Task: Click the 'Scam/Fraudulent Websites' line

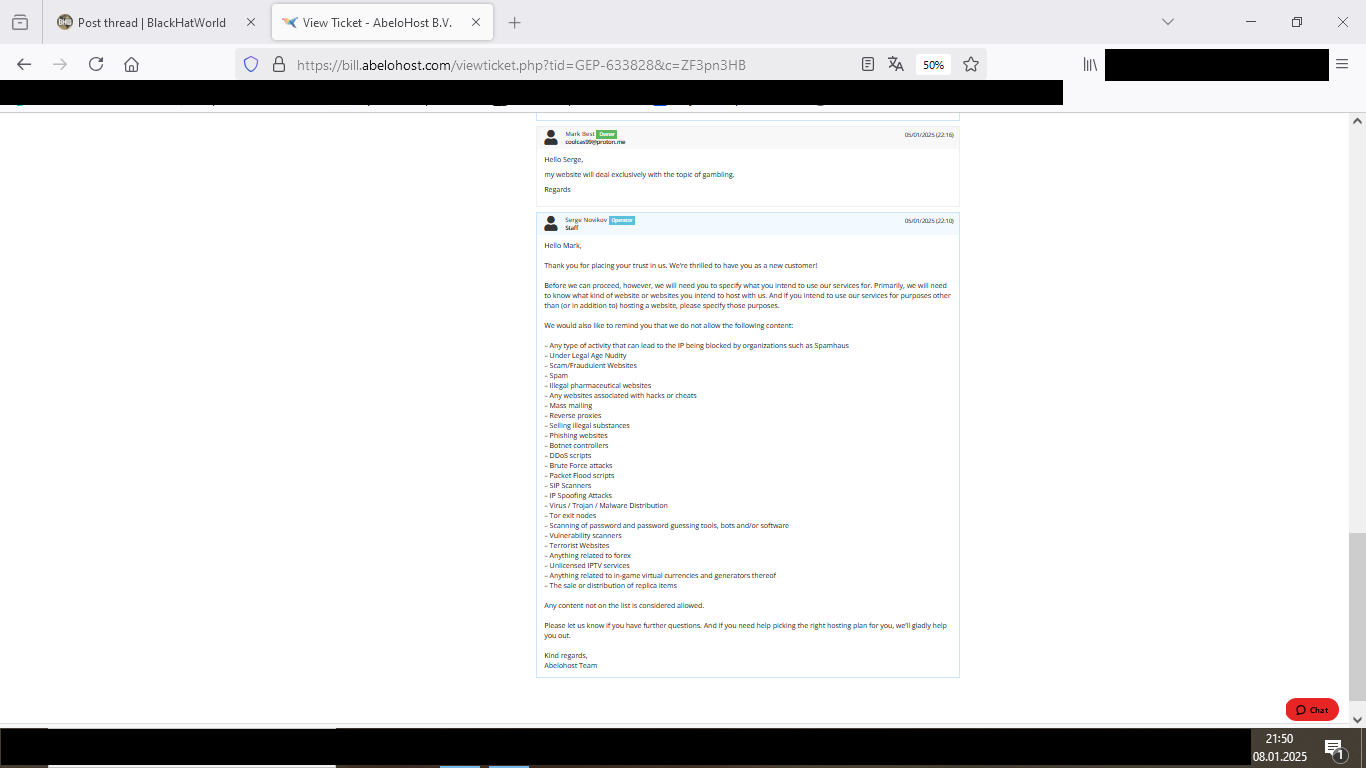Action: click(x=590, y=366)
